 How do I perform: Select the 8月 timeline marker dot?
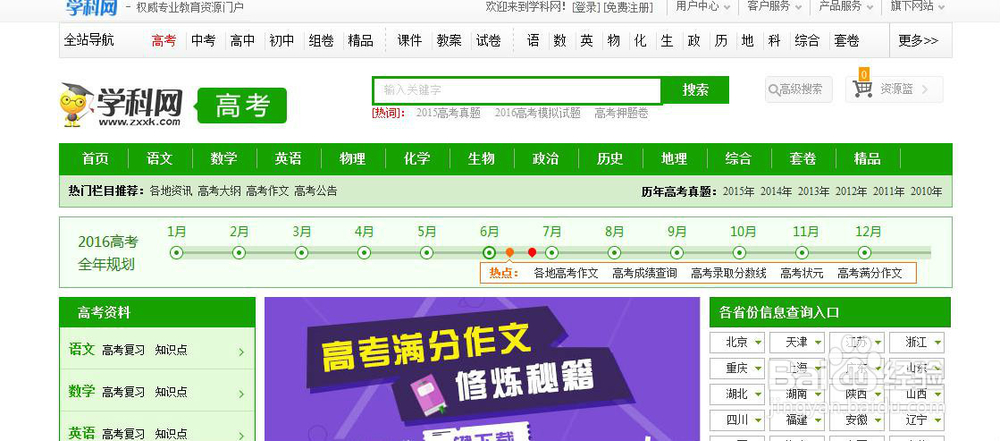click(614, 253)
